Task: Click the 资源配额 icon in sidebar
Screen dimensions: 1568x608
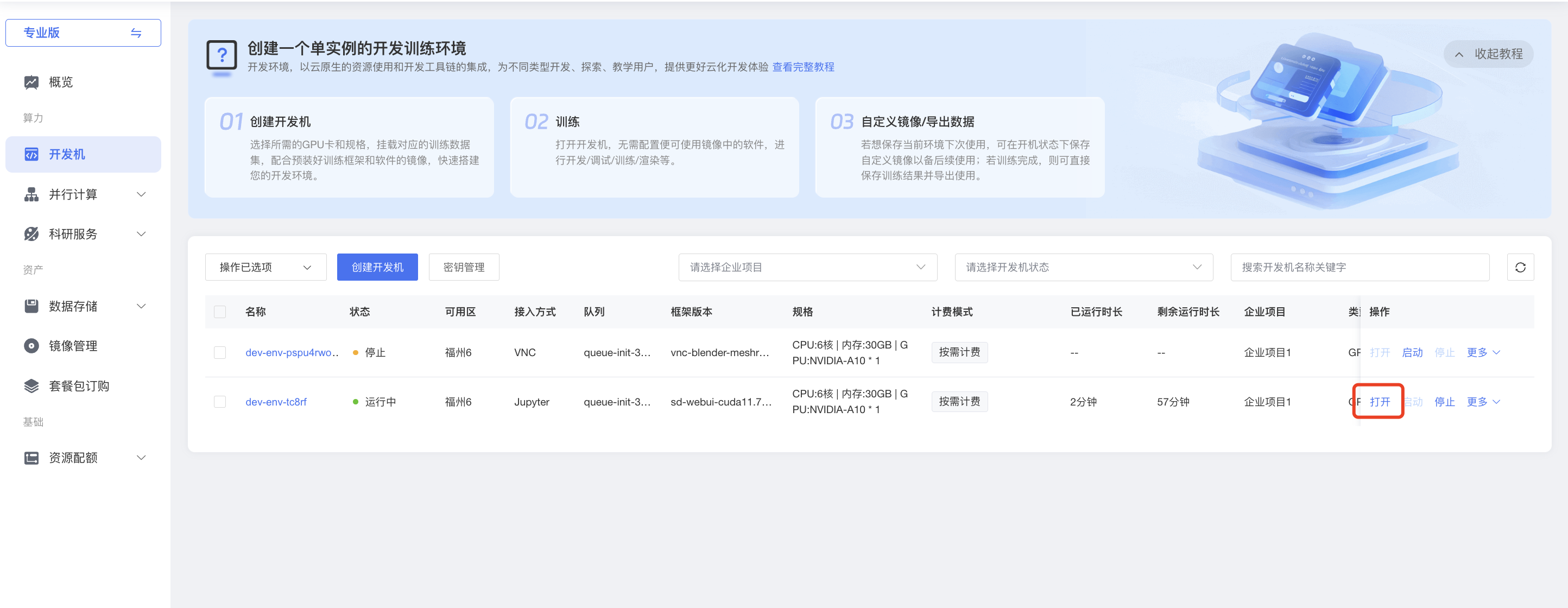Action: tap(31, 458)
